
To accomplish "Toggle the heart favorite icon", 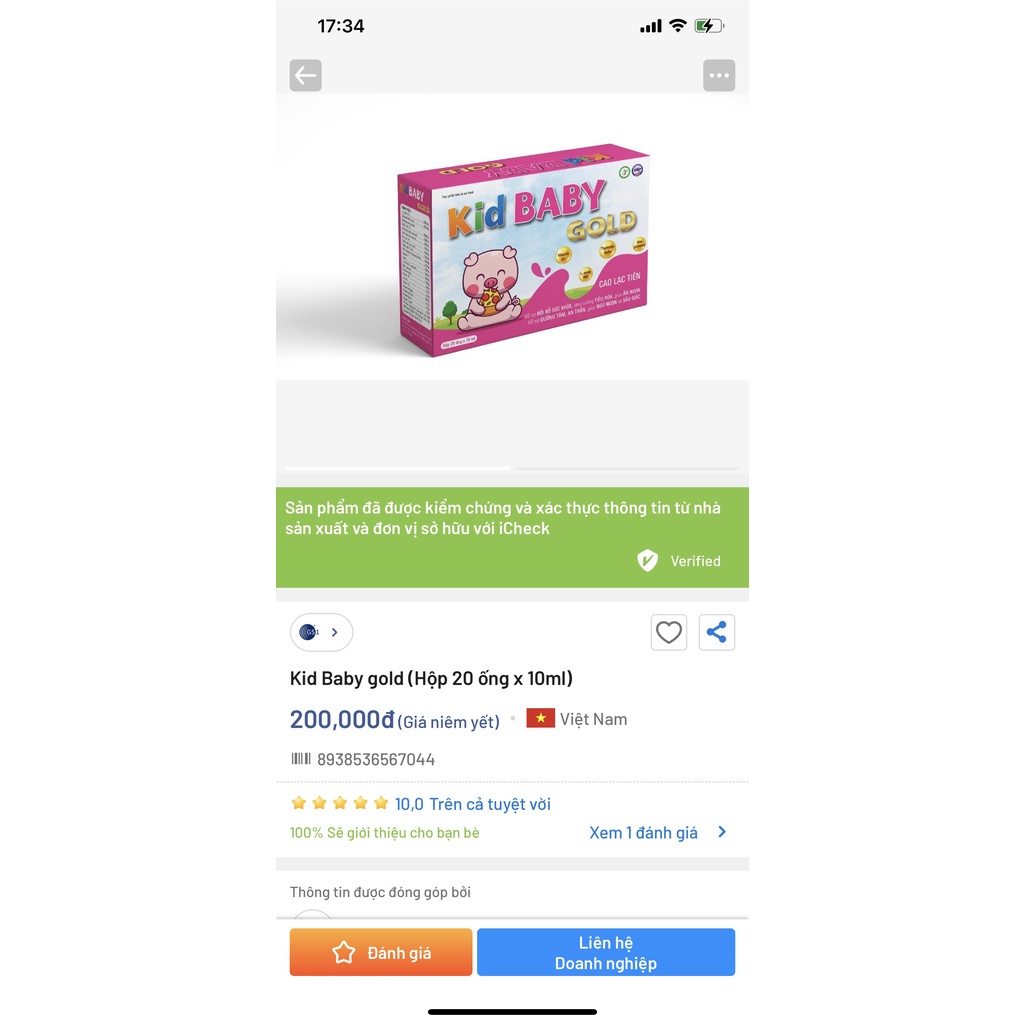I will pos(668,632).
